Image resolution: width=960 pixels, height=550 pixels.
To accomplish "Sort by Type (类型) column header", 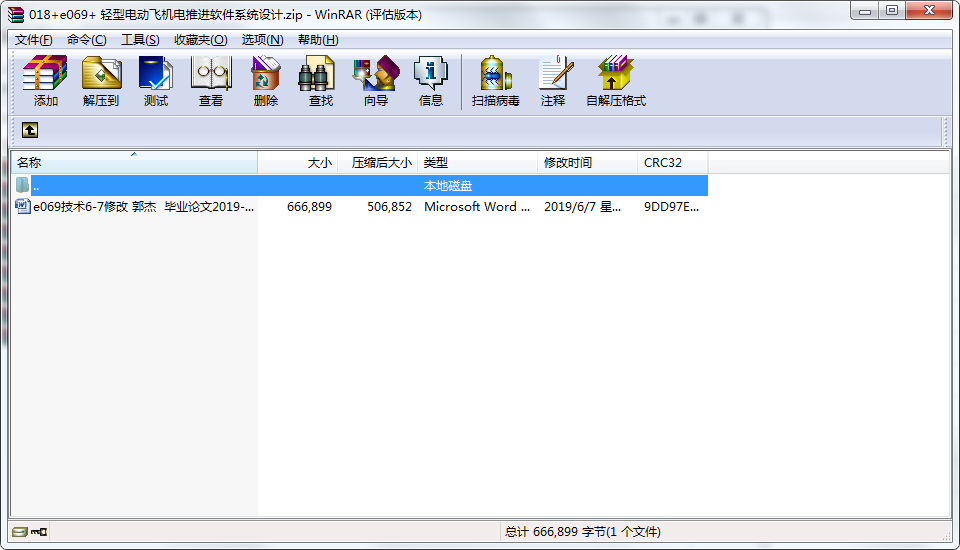I will click(478, 163).
